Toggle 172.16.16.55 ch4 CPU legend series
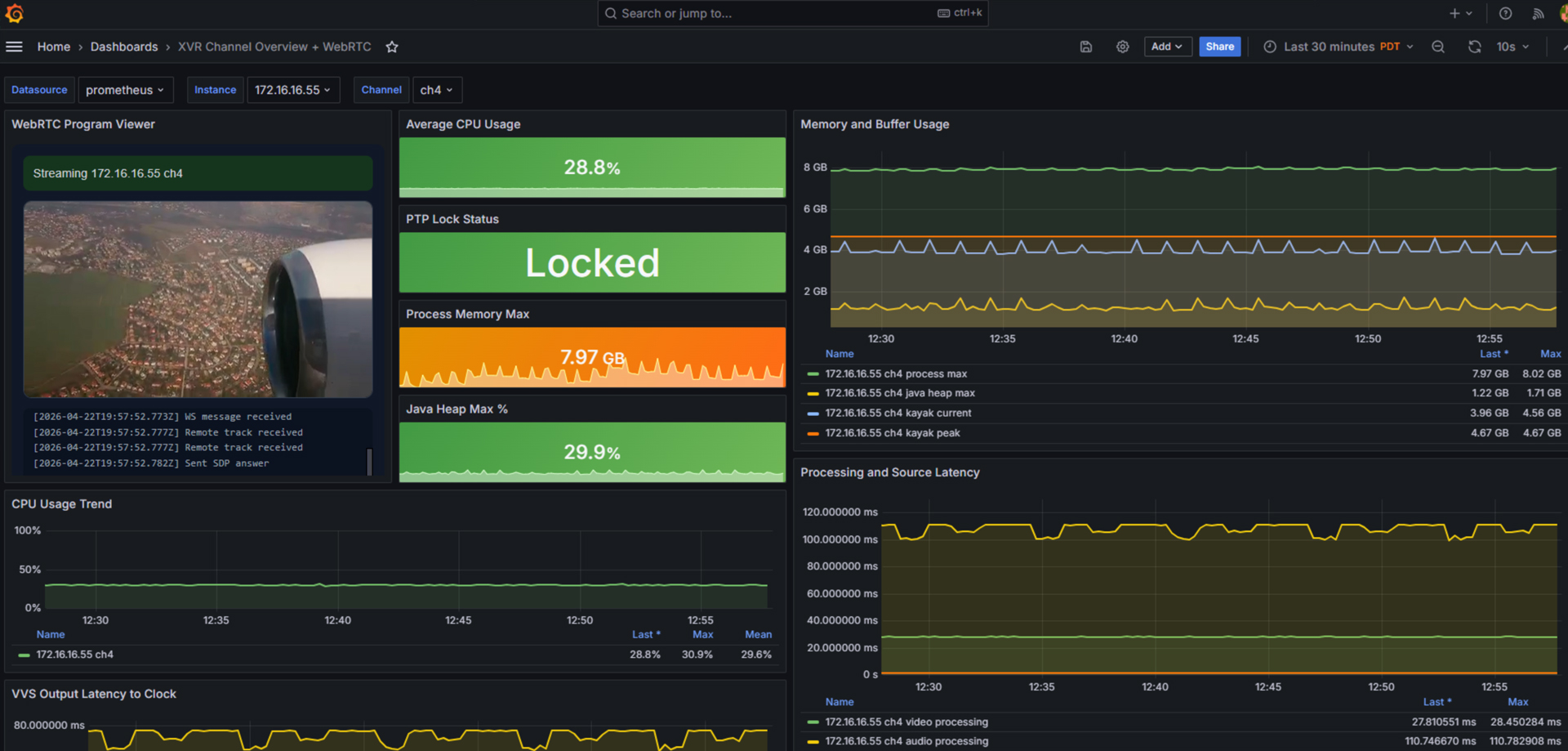 pos(75,655)
